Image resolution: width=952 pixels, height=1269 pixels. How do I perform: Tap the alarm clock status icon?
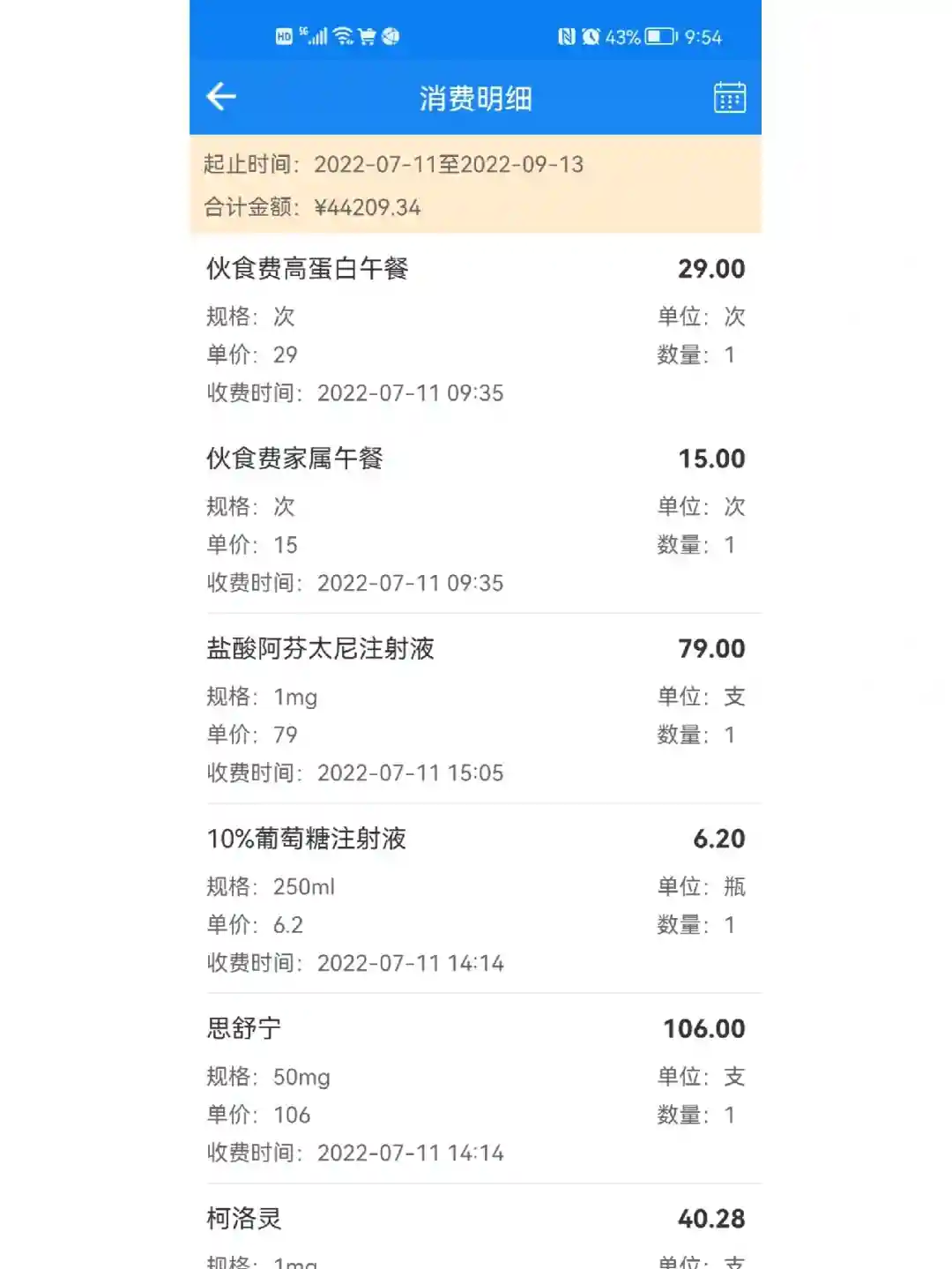coord(591,36)
